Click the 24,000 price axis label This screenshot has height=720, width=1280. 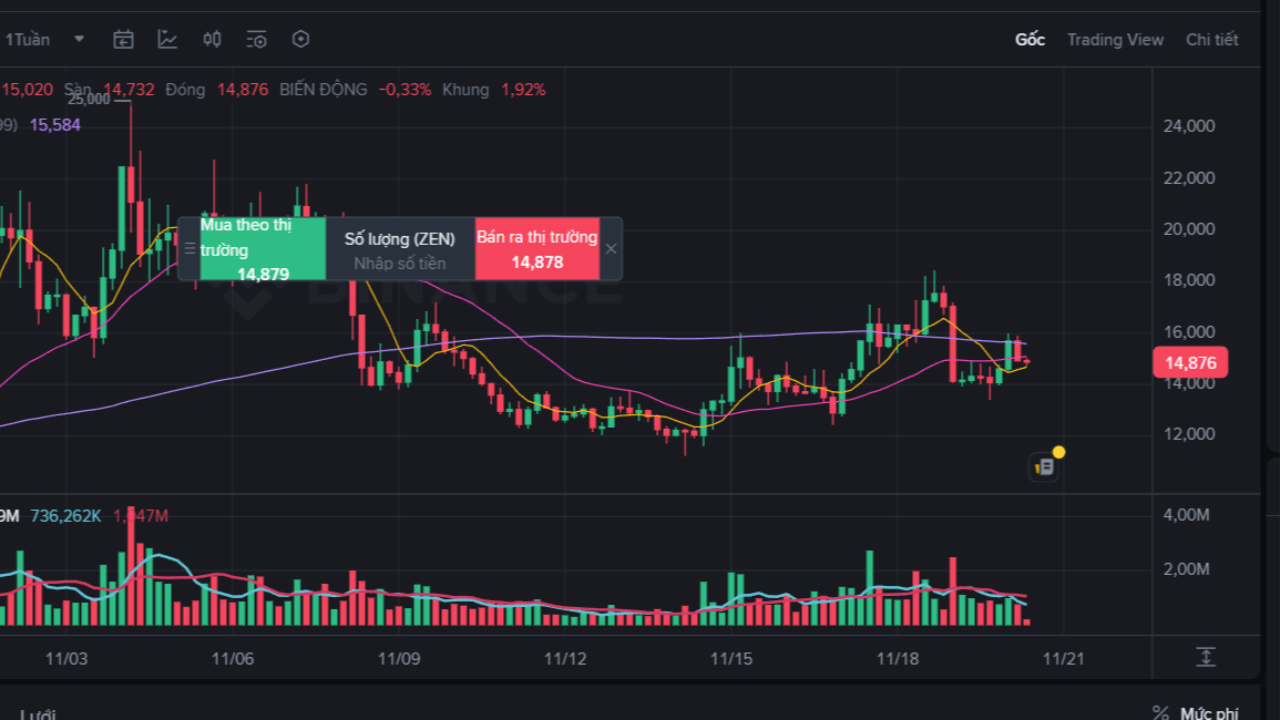(1189, 126)
